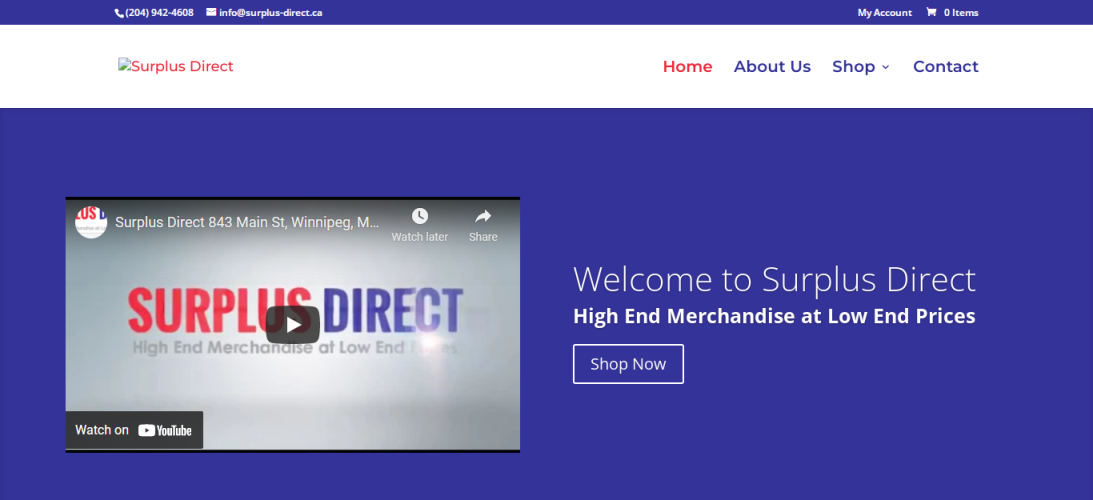Image resolution: width=1093 pixels, height=500 pixels.
Task: Open the shopping cart icon
Action: (931, 12)
